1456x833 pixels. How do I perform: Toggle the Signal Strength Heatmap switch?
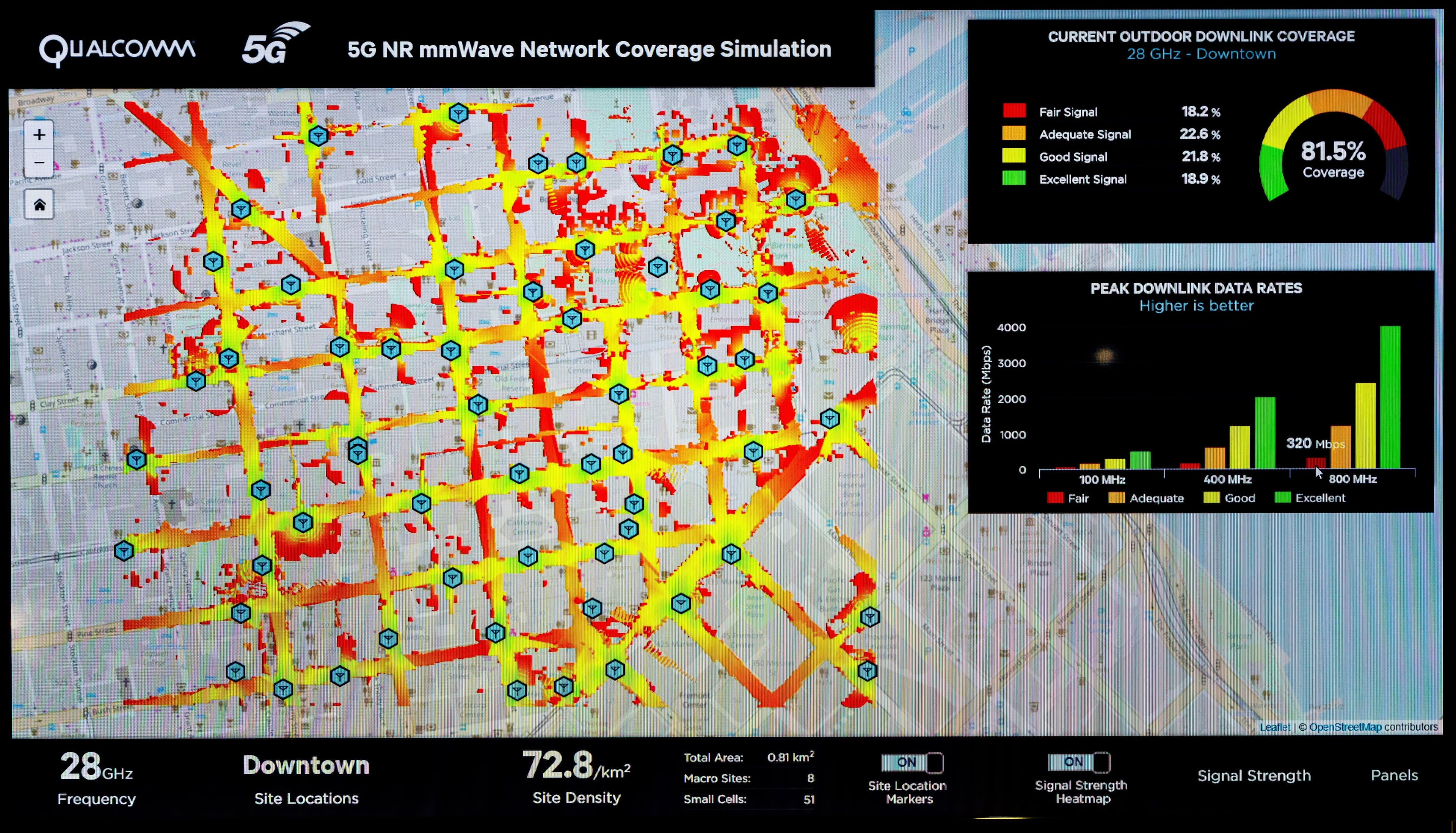[x=1079, y=761]
